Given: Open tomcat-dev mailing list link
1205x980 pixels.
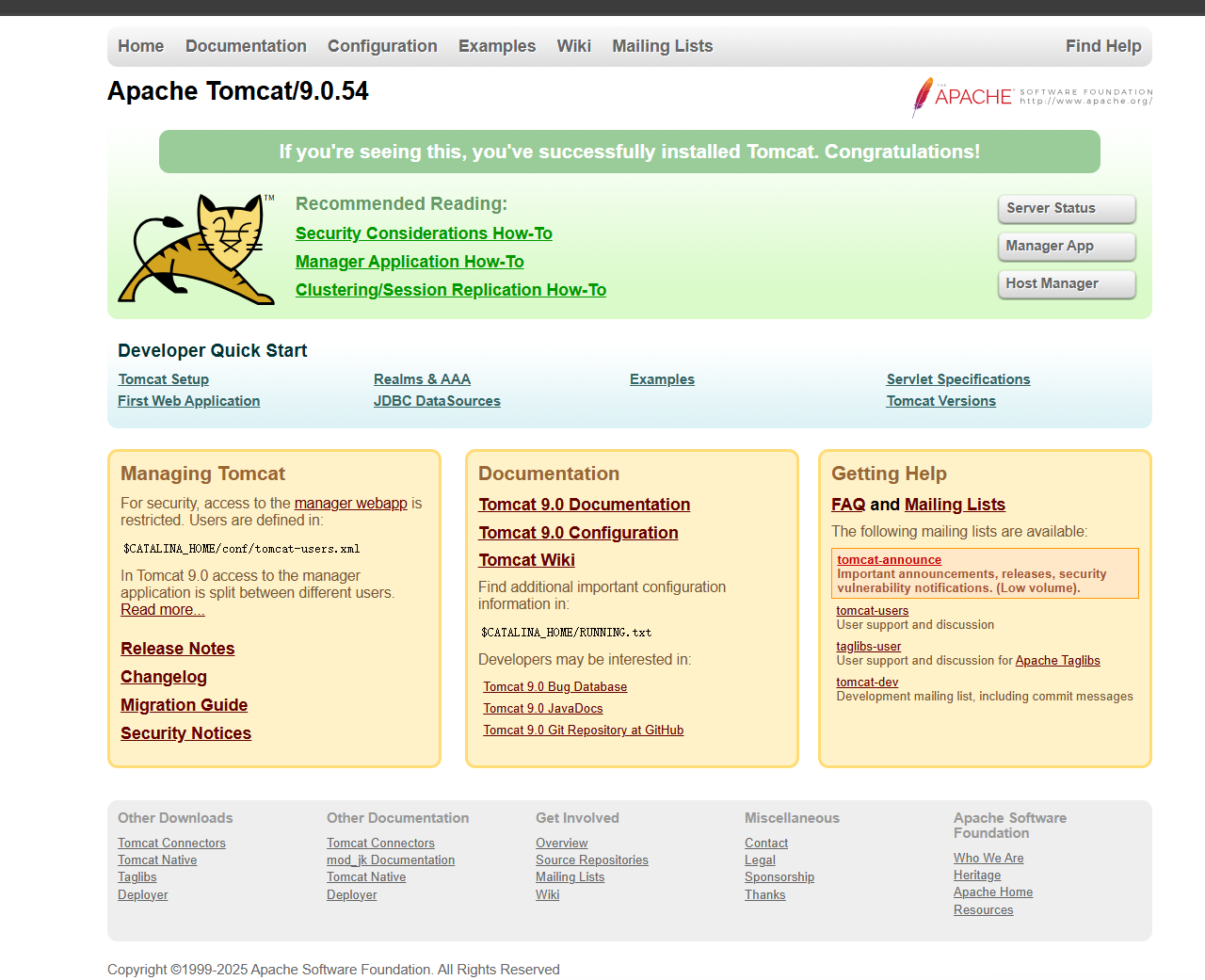Looking at the screenshot, I should pyautogui.click(x=867, y=683).
